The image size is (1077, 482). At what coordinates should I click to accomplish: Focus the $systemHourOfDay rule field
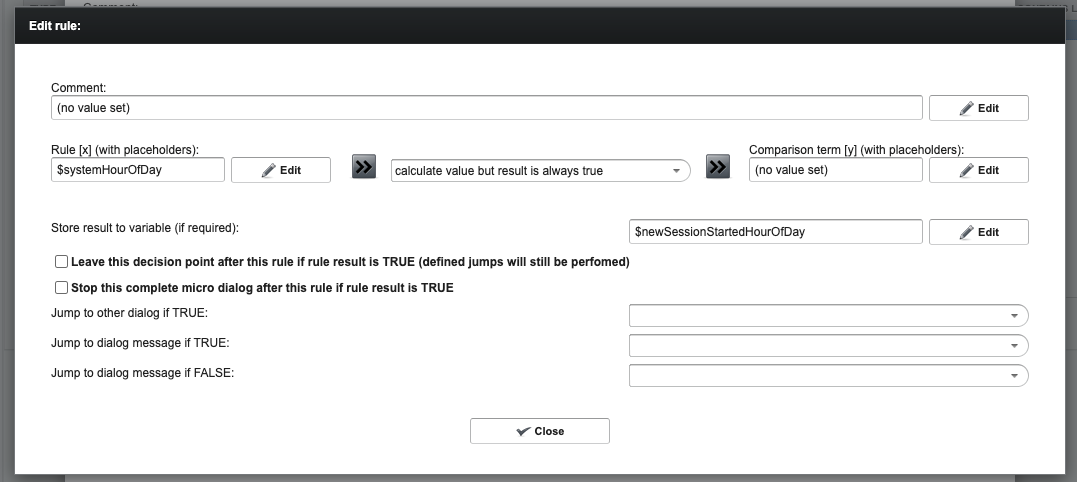click(x=138, y=170)
